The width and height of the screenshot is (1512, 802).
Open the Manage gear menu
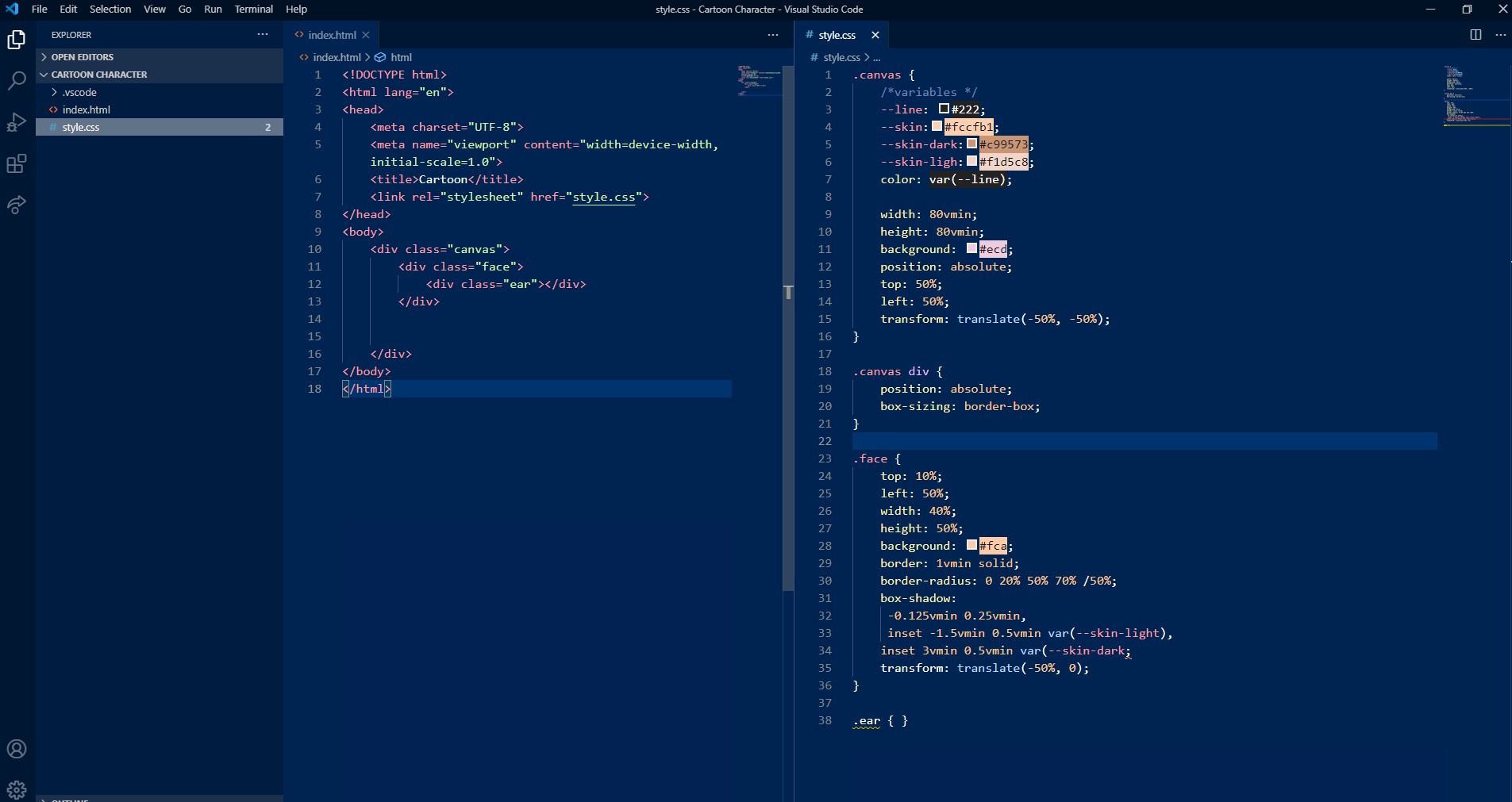click(17, 789)
